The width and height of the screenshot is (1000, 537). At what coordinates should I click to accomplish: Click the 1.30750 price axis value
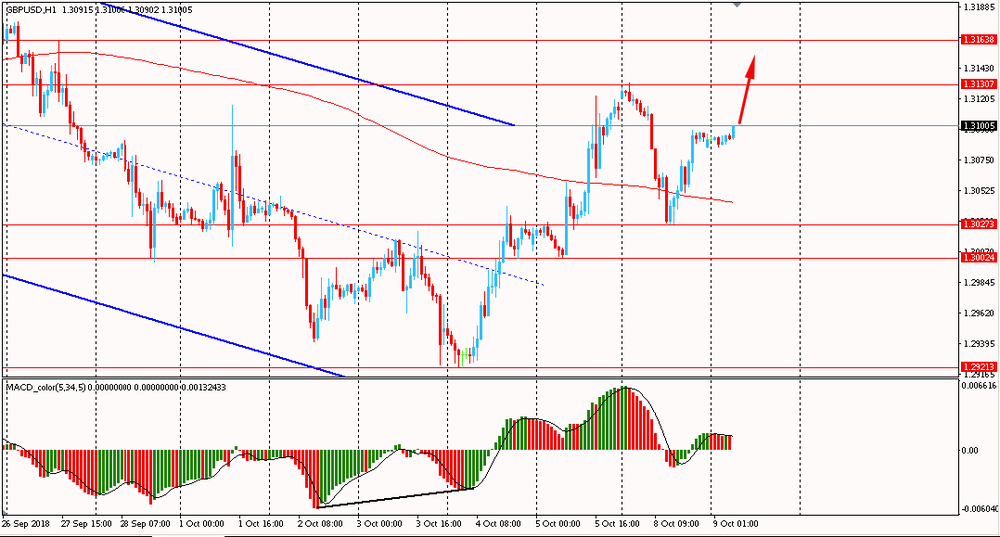pyautogui.click(x=980, y=160)
